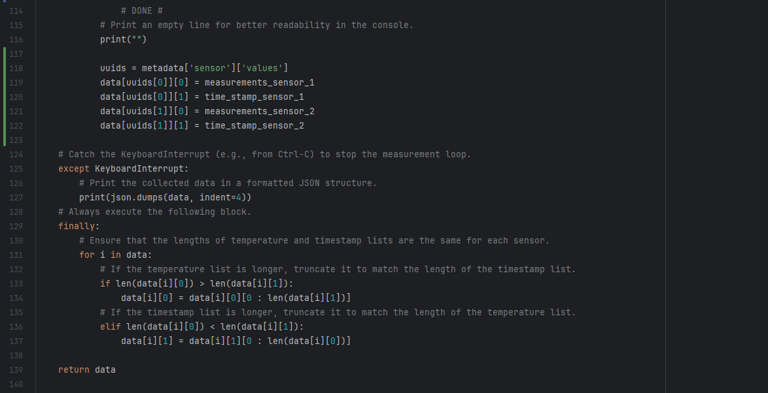Click the '# DONE #' comment
Image resolution: width=768 pixels, height=393 pixels.
pos(142,11)
